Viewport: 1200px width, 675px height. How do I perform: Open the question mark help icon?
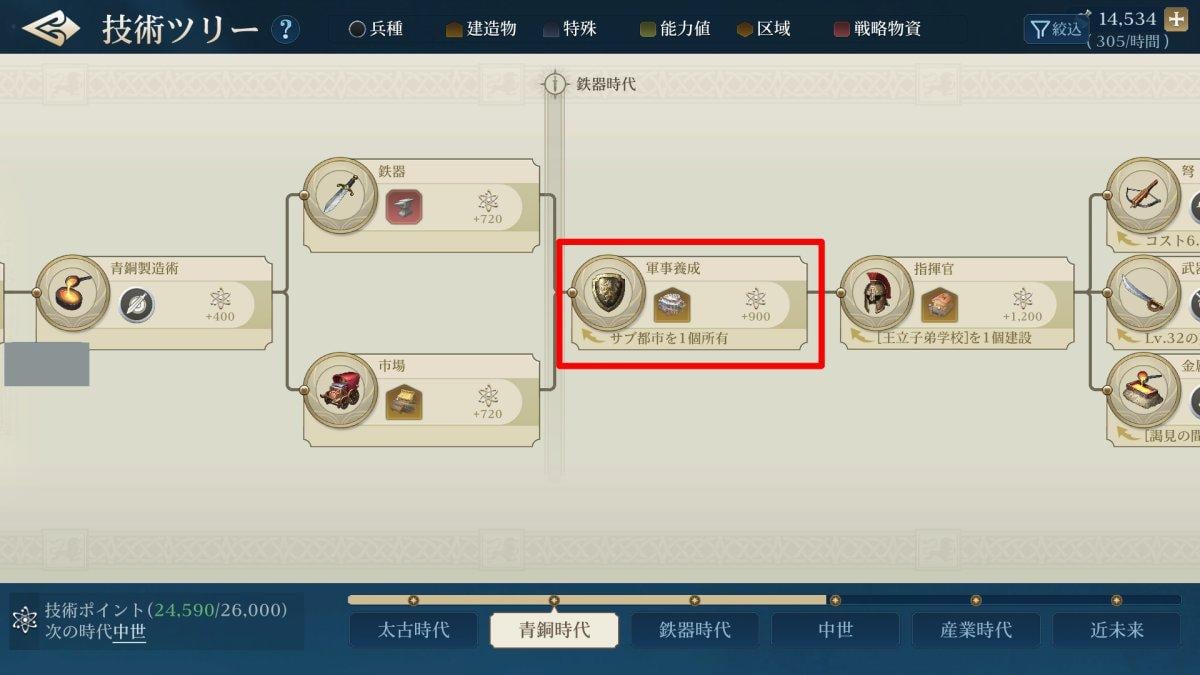point(285,29)
